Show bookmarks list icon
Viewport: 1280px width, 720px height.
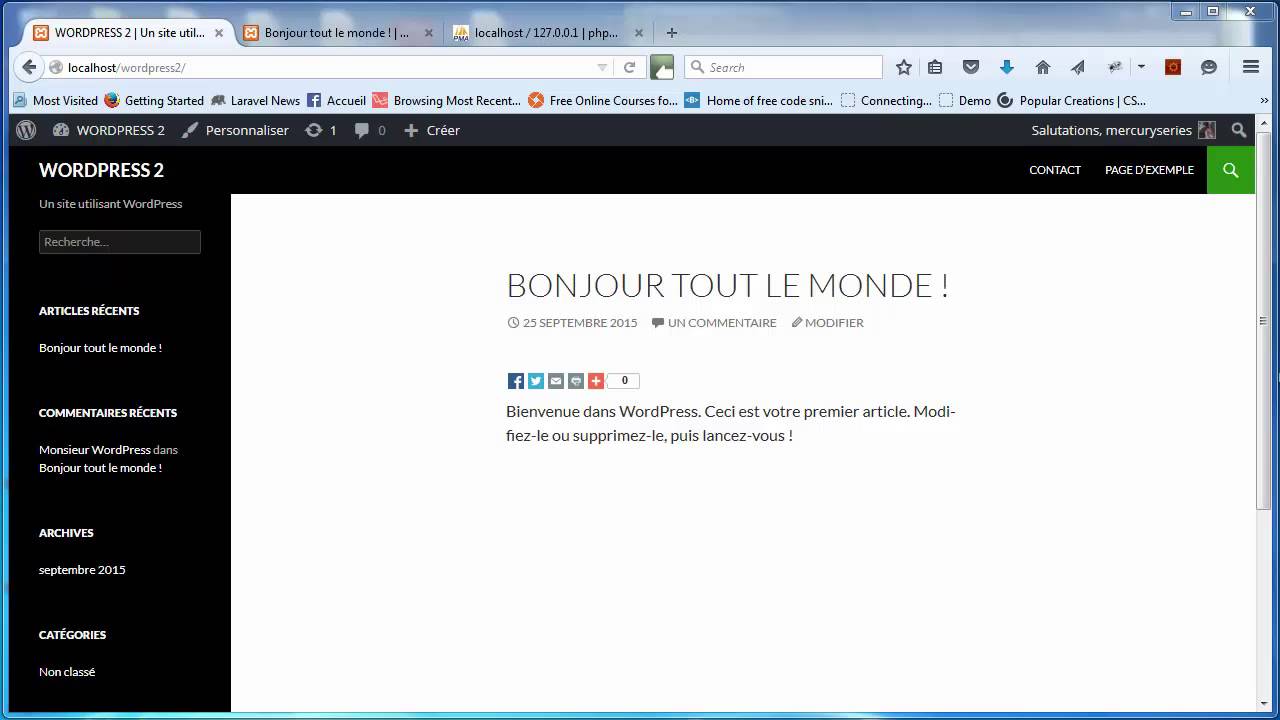click(935, 67)
